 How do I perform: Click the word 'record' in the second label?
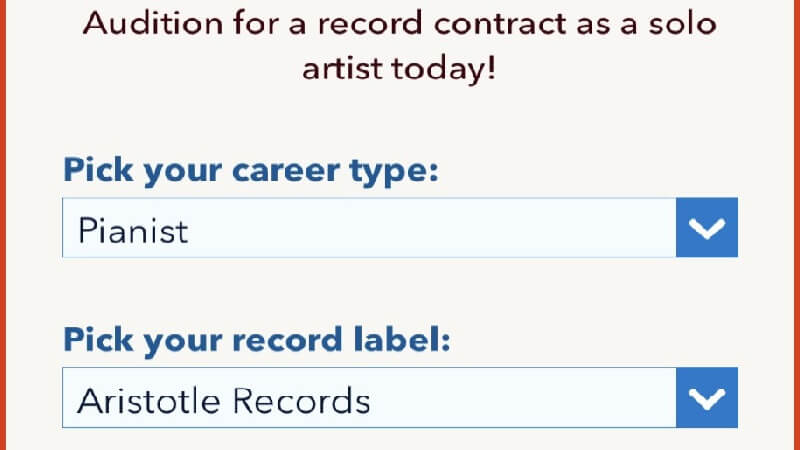pos(287,340)
